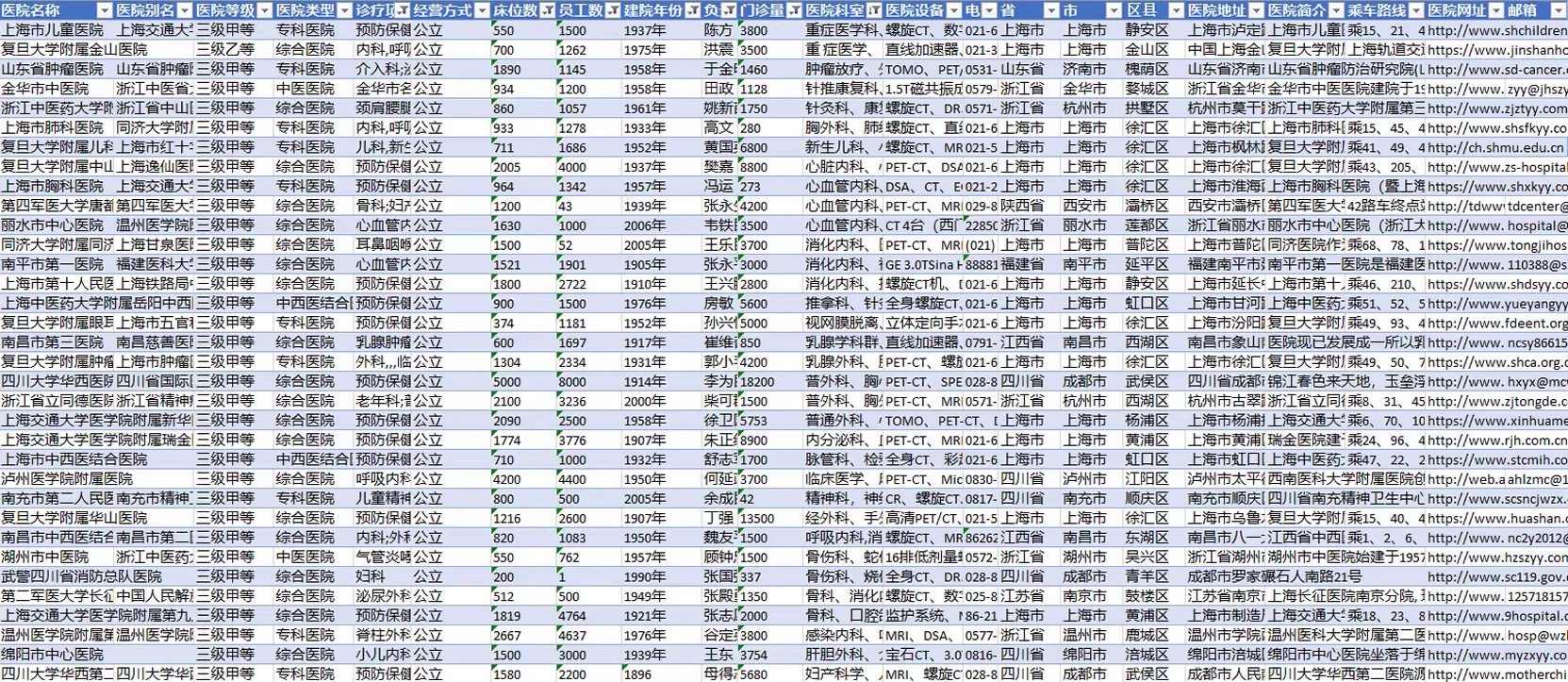Click staff count cell 1145

(589, 69)
